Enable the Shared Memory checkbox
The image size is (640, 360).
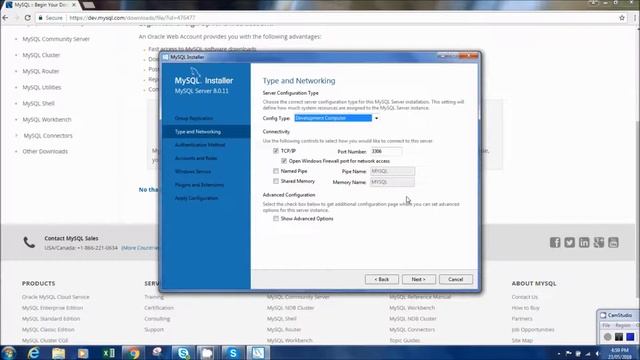click(276, 181)
